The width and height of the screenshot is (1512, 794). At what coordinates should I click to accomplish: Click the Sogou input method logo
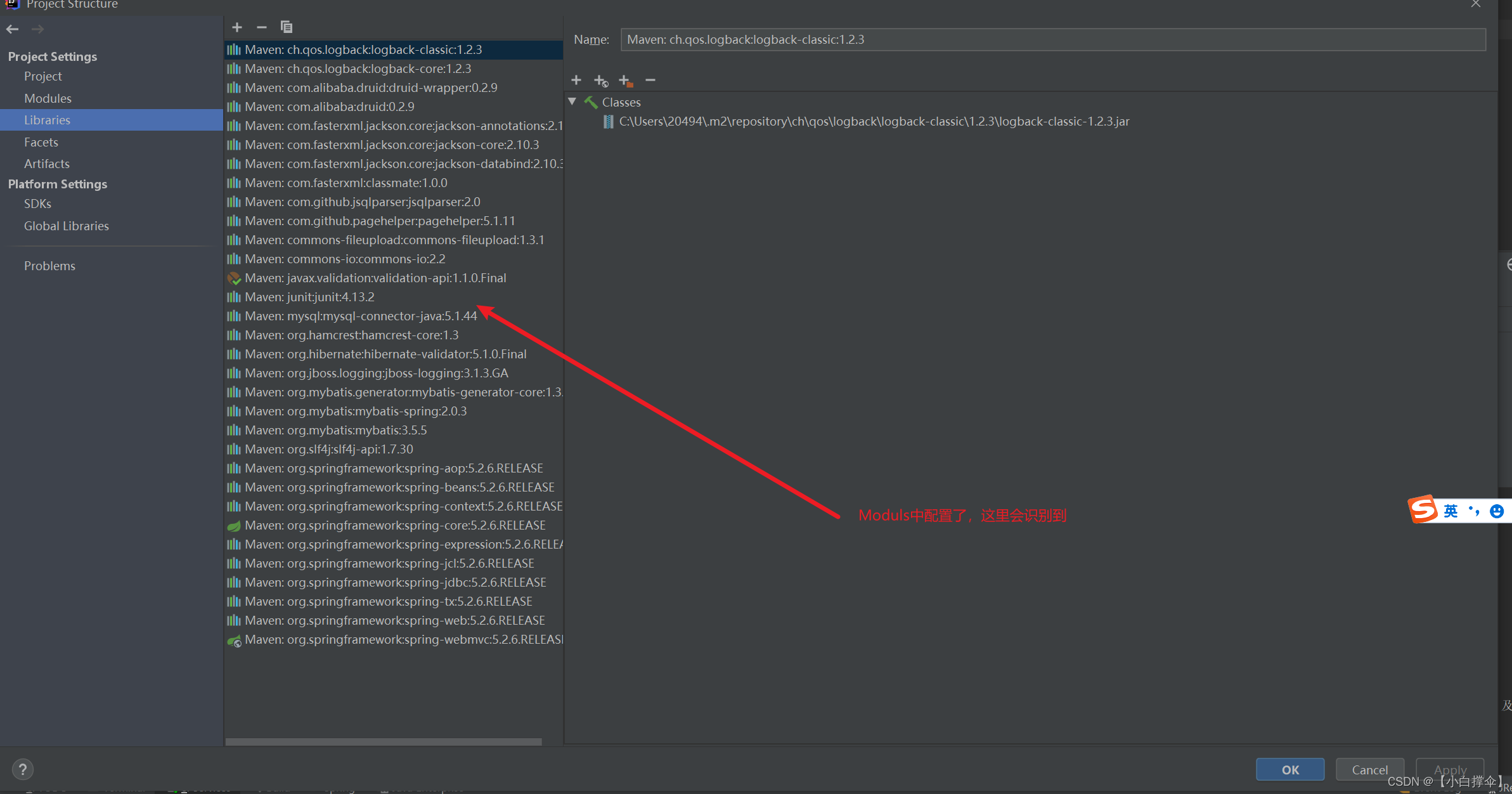[x=1423, y=509]
